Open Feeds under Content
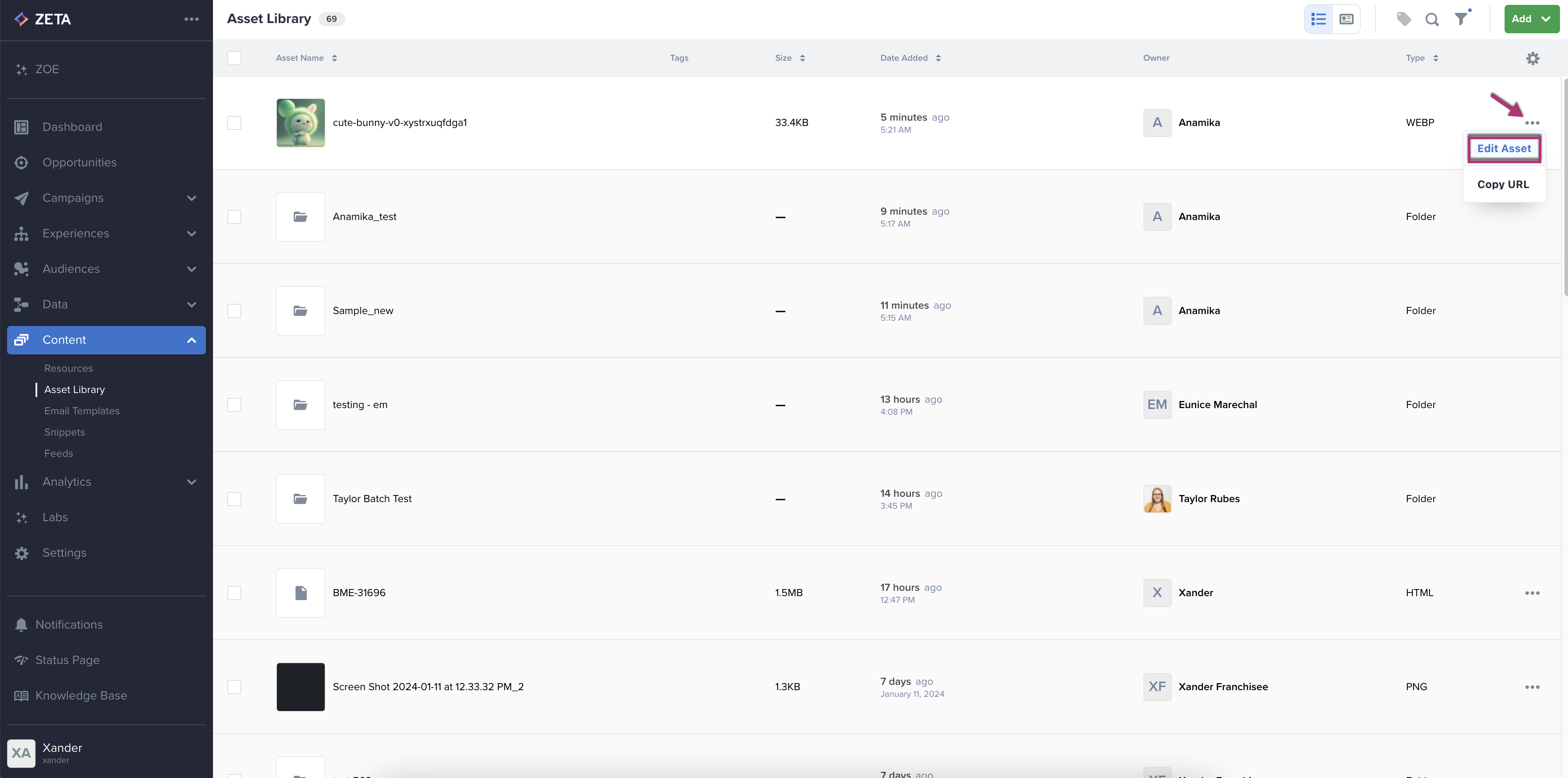1568x778 pixels. [x=59, y=454]
